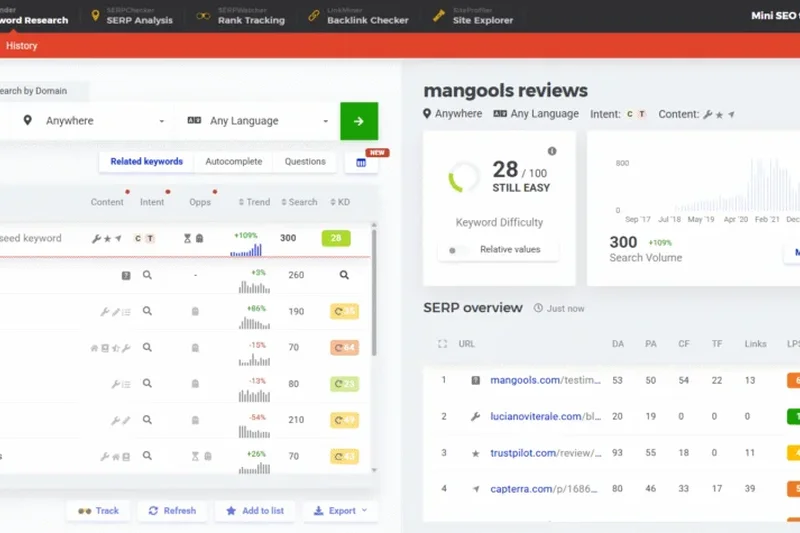Image resolution: width=800 pixels, height=533 pixels.
Task: Click the orange KD badge in -15% row
Action: [x=344, y=347]
